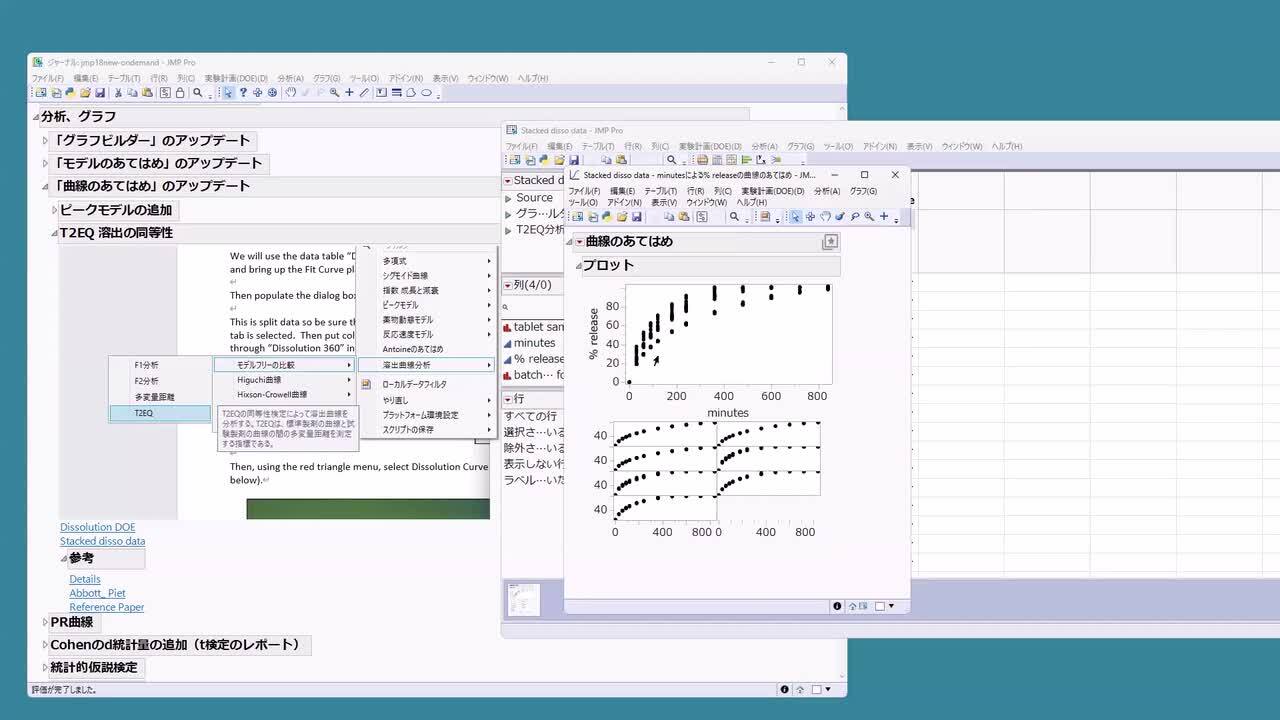Screen dimensions: 1280x720
Task: Click the Cut scissors icon in journal toolbar
Action: click(x=118, y=92)
